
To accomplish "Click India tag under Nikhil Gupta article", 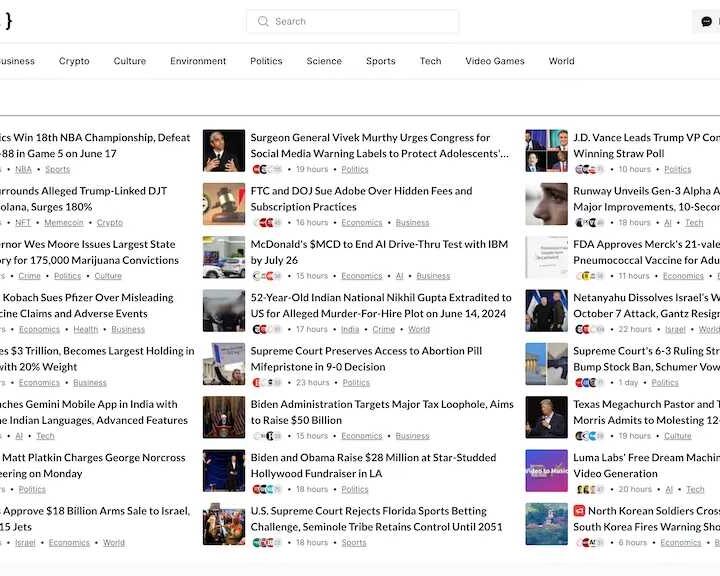I will click(x=350, y=330).
